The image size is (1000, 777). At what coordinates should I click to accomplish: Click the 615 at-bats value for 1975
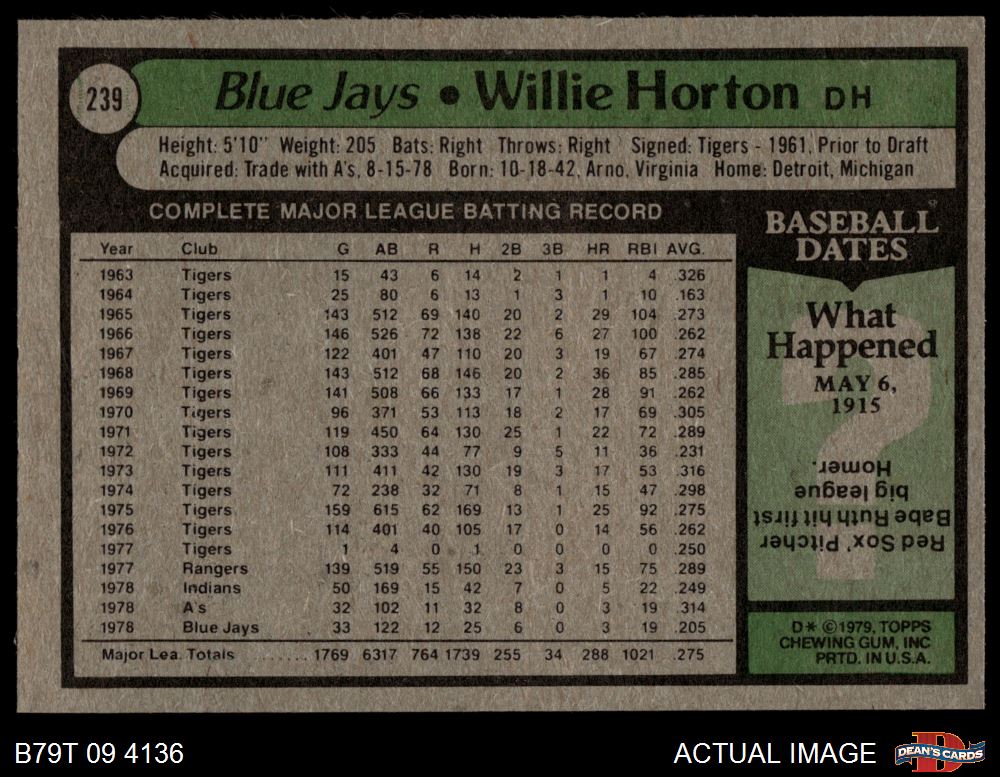click(x=385, y=510)
